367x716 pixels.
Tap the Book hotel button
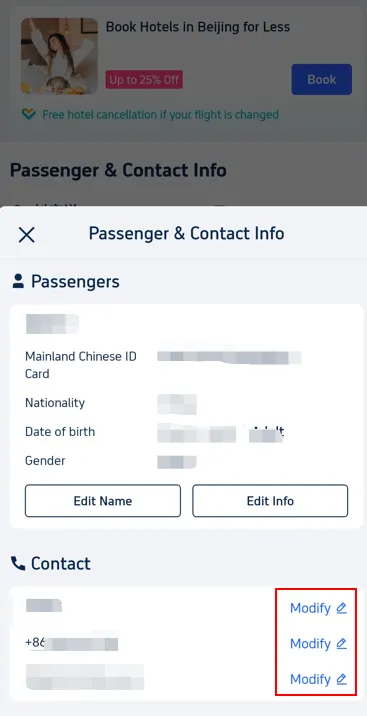pyautogui.click(x=321, y=79)
